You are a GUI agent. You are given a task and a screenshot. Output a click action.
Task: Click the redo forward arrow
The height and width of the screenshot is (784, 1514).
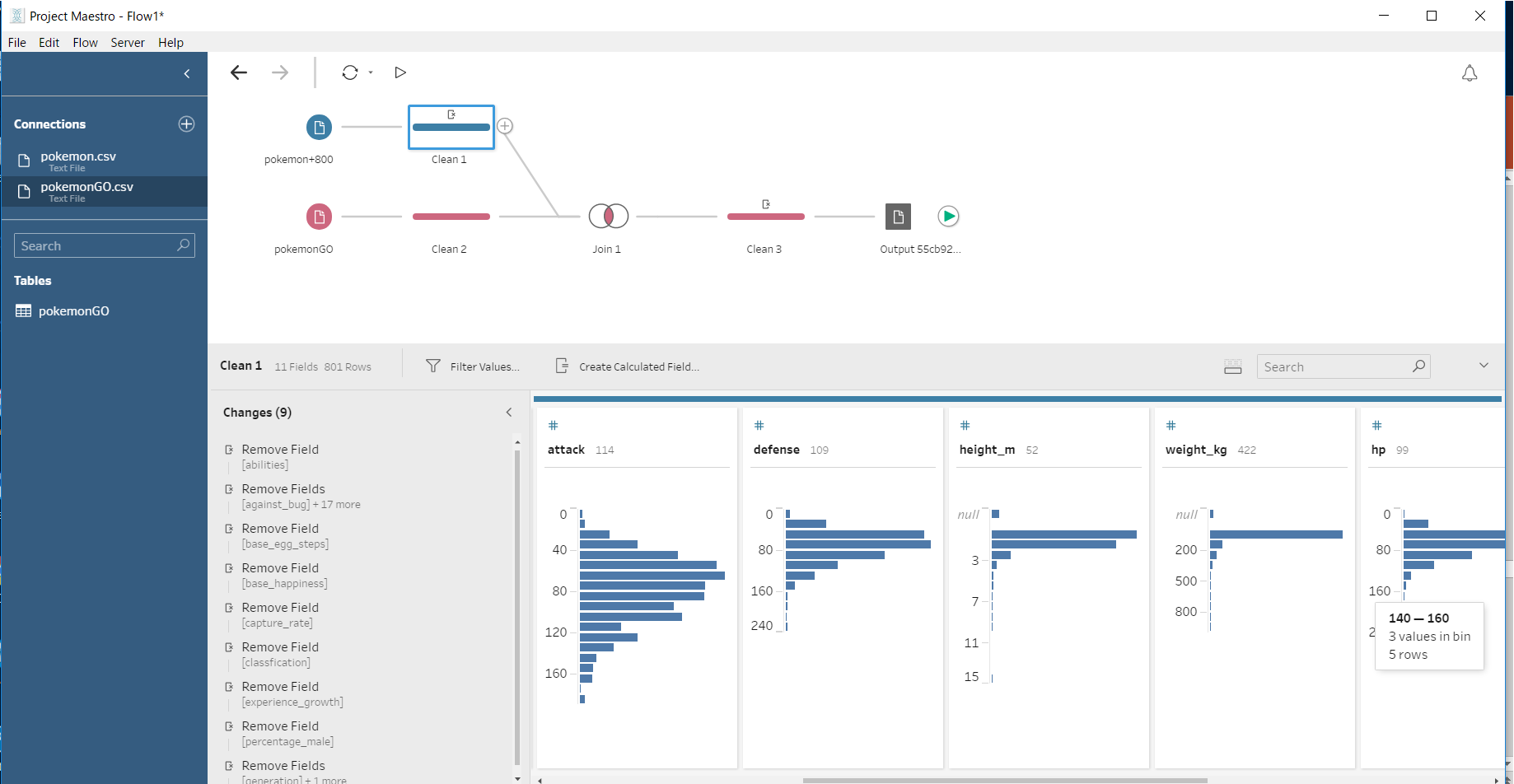pos(280,72)
